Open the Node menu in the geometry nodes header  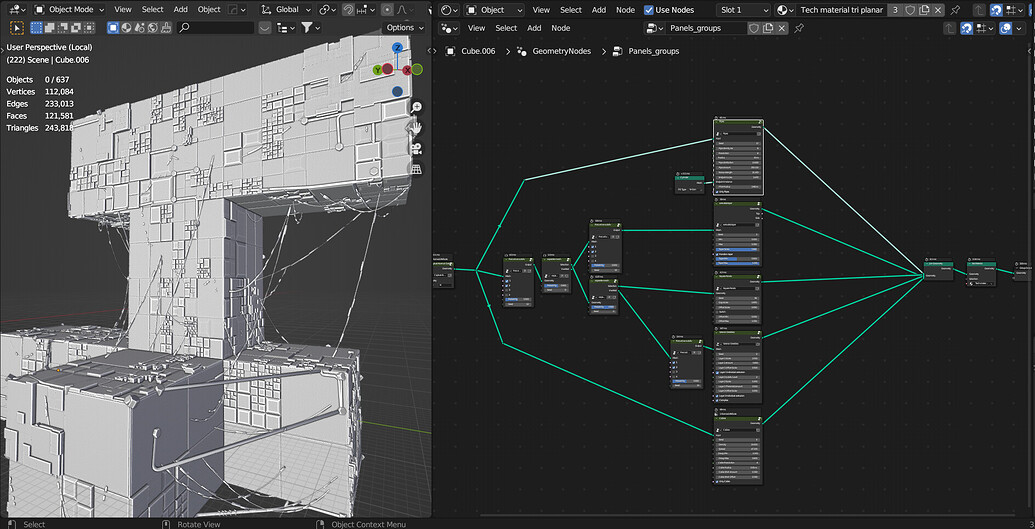[x=560, y=28]
